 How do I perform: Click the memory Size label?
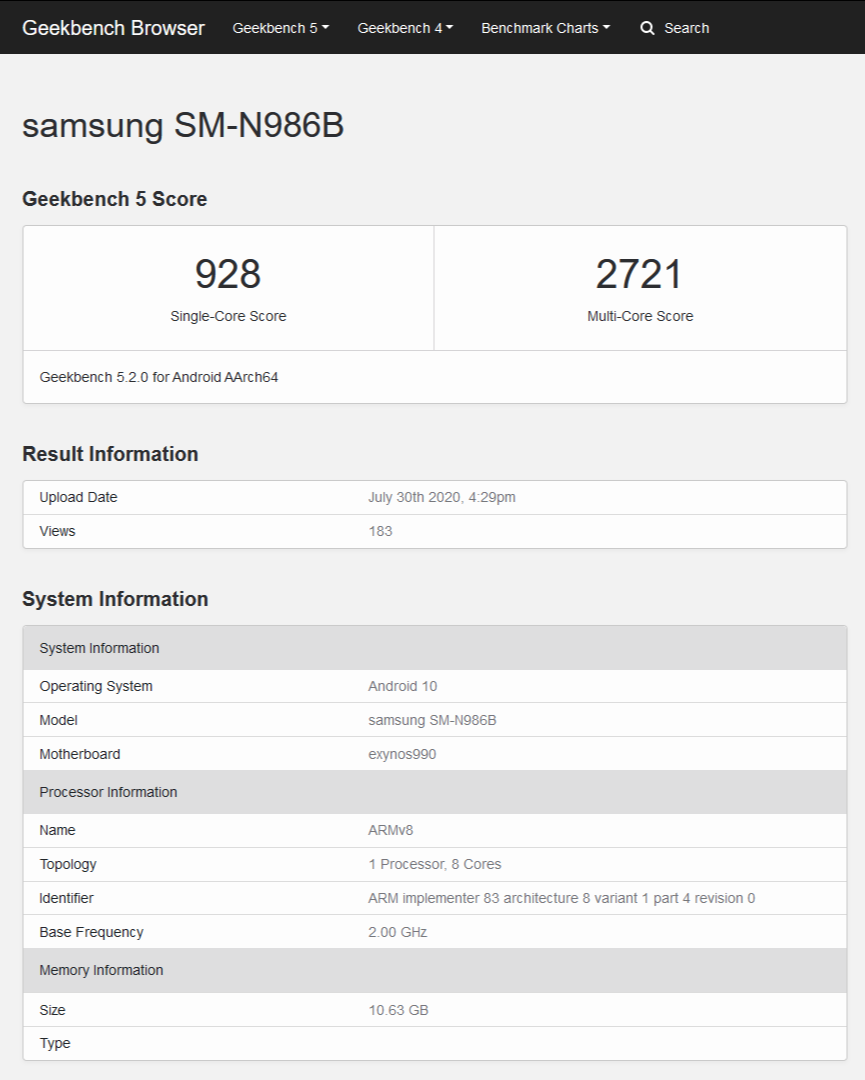point(52,1010)
